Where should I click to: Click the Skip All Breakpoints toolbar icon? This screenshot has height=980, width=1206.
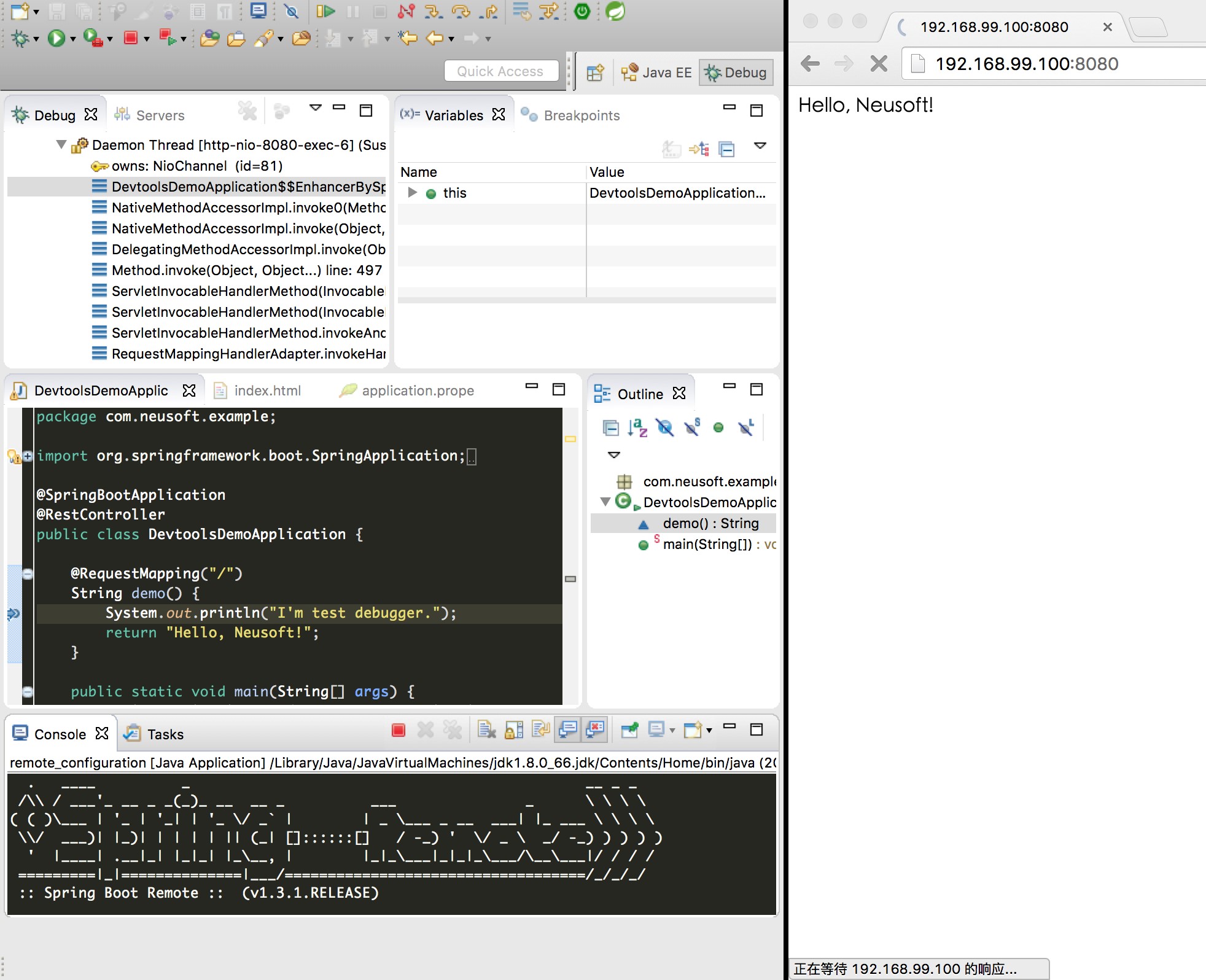pyautogui.click(x=292, y=11)
